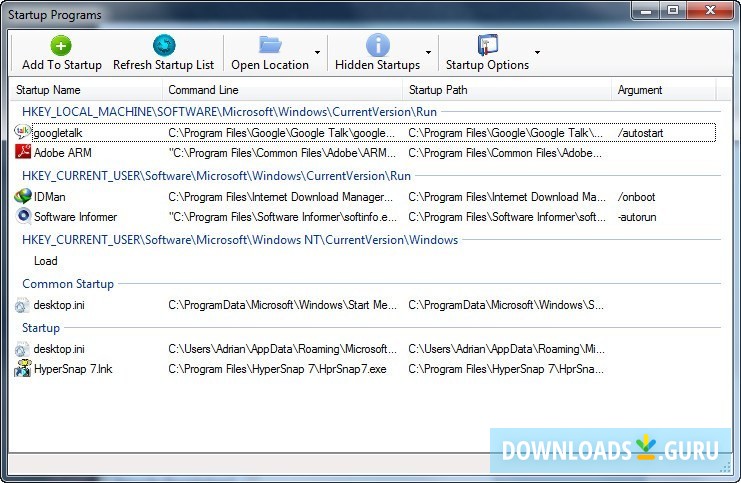Select the Adobe ARM startup name
This screenshot has height=483, width=741.
pos(63,153)
